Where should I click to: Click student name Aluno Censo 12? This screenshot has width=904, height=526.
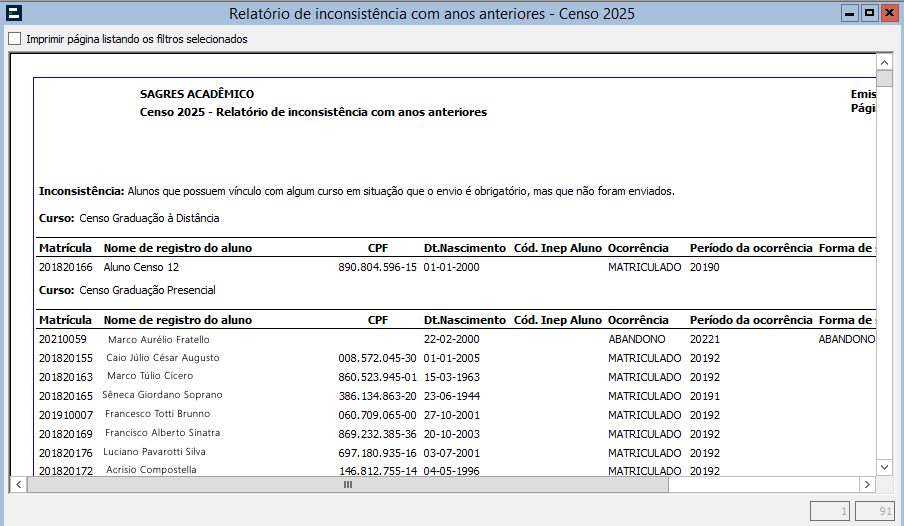tap(141, 267)
